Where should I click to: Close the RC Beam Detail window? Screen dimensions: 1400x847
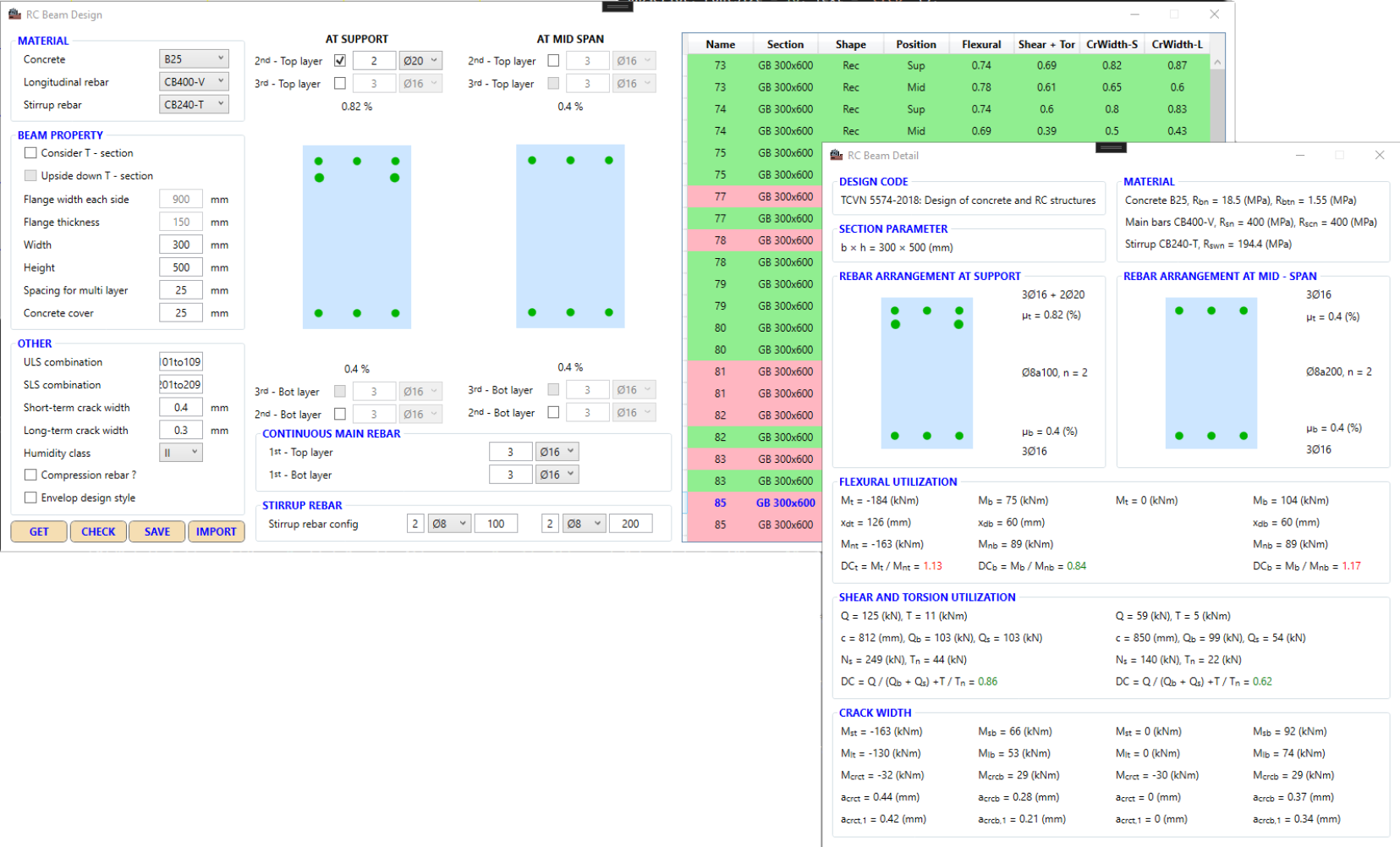[x=1380, y=155]
